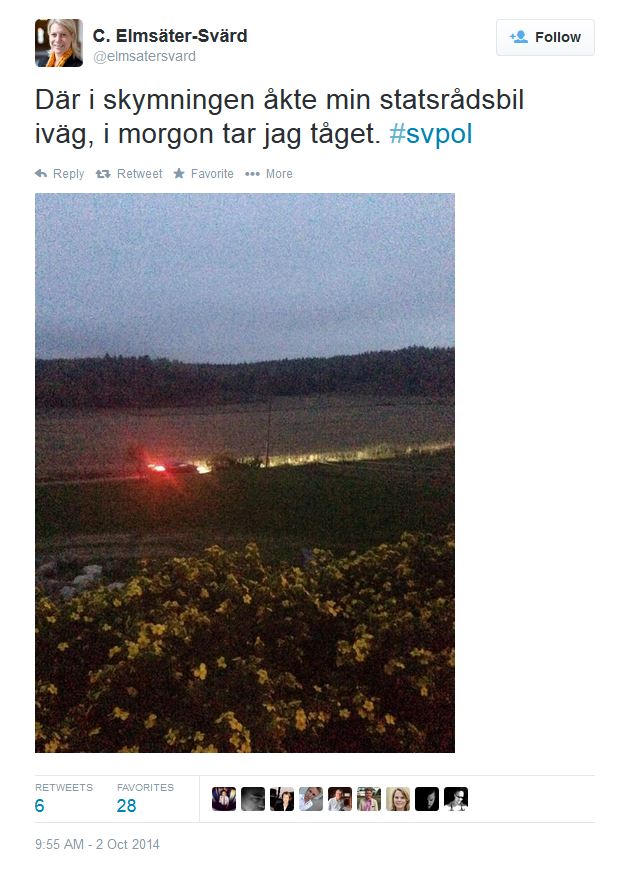Select the fourth avatar, man in white shirt
The width and height of the screenshot is (628, 880).
point(311,799)
